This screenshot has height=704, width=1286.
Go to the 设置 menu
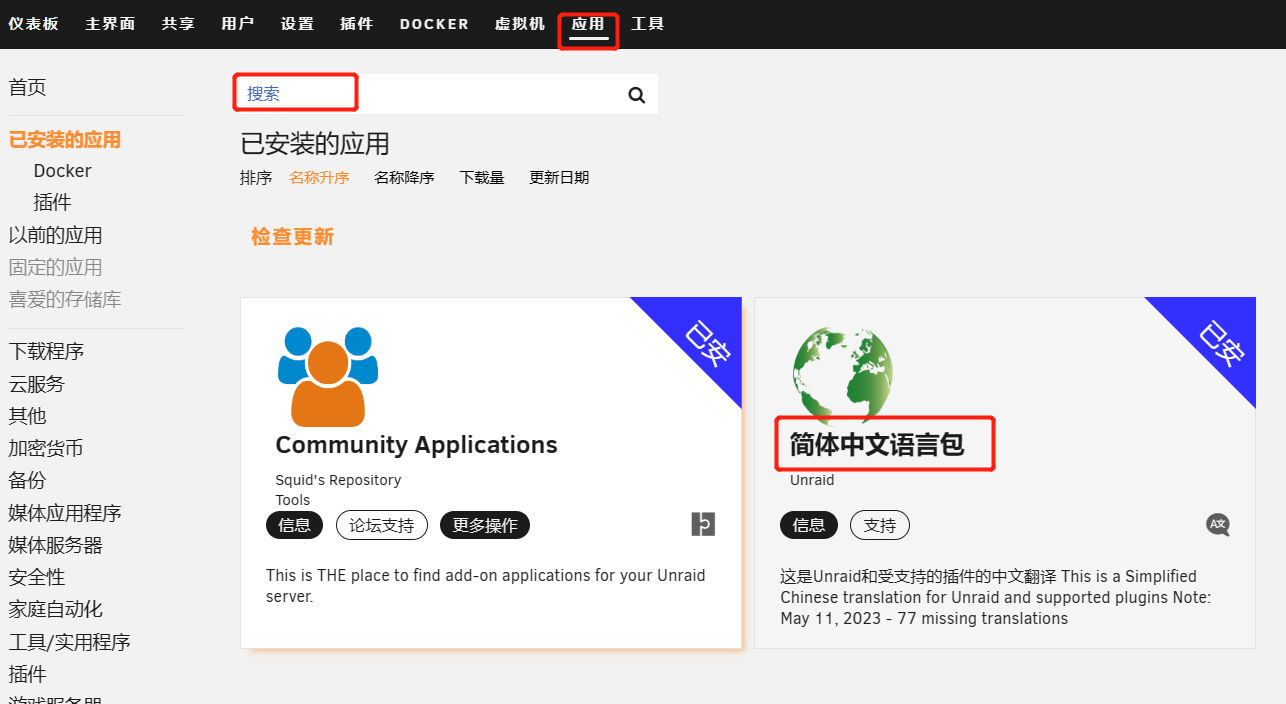297,24
